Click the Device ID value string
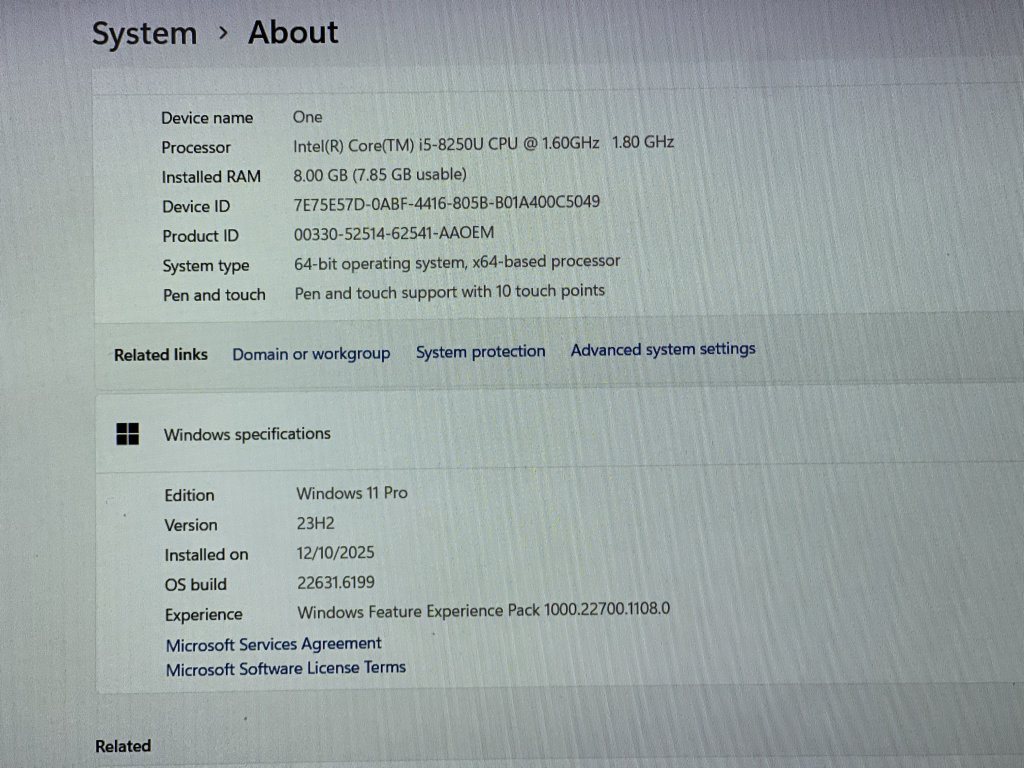Image resolution: width=1024 pixels, height=768 pixels. 446,203
